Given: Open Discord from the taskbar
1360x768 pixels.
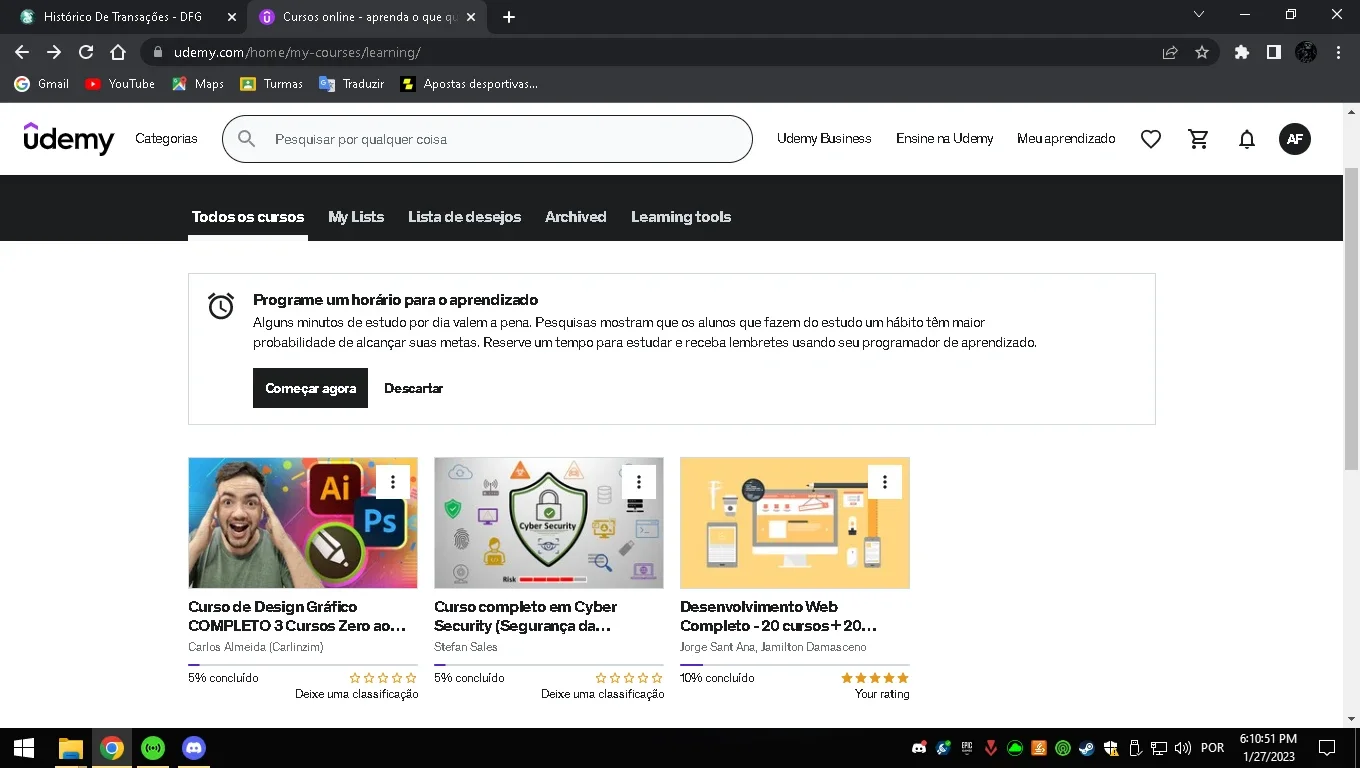Looking at the screenshot, I should 194,748.
